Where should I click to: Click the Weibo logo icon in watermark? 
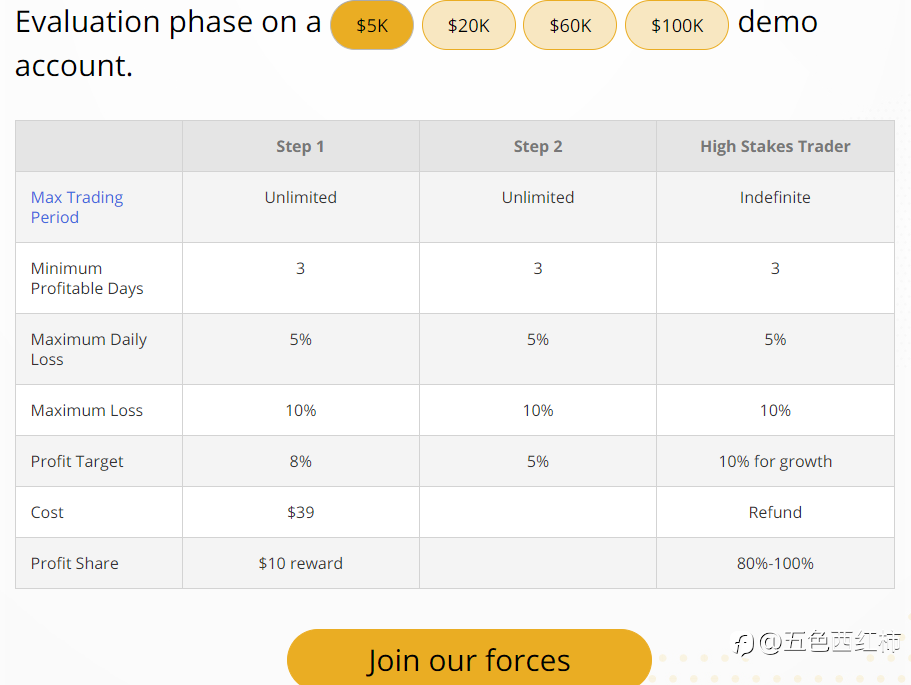[x=743, y=644]
